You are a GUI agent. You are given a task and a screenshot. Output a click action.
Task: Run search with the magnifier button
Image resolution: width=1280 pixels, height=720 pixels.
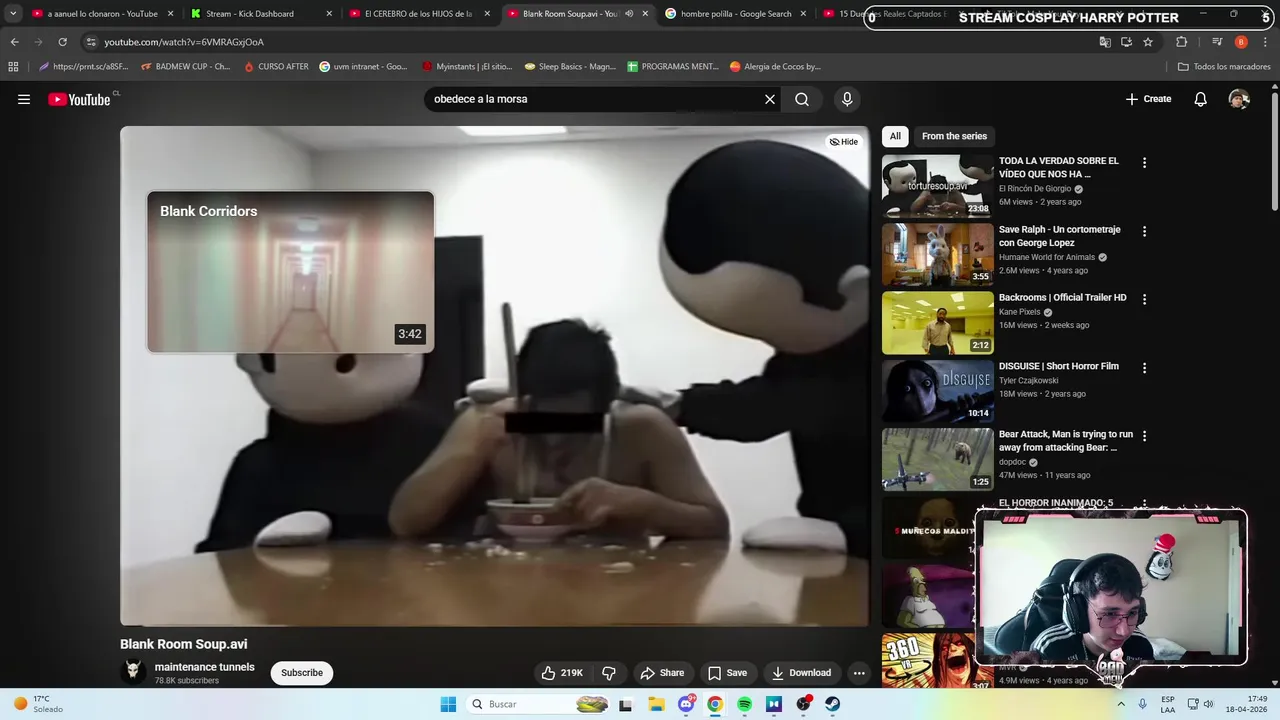tap(802, 99)
